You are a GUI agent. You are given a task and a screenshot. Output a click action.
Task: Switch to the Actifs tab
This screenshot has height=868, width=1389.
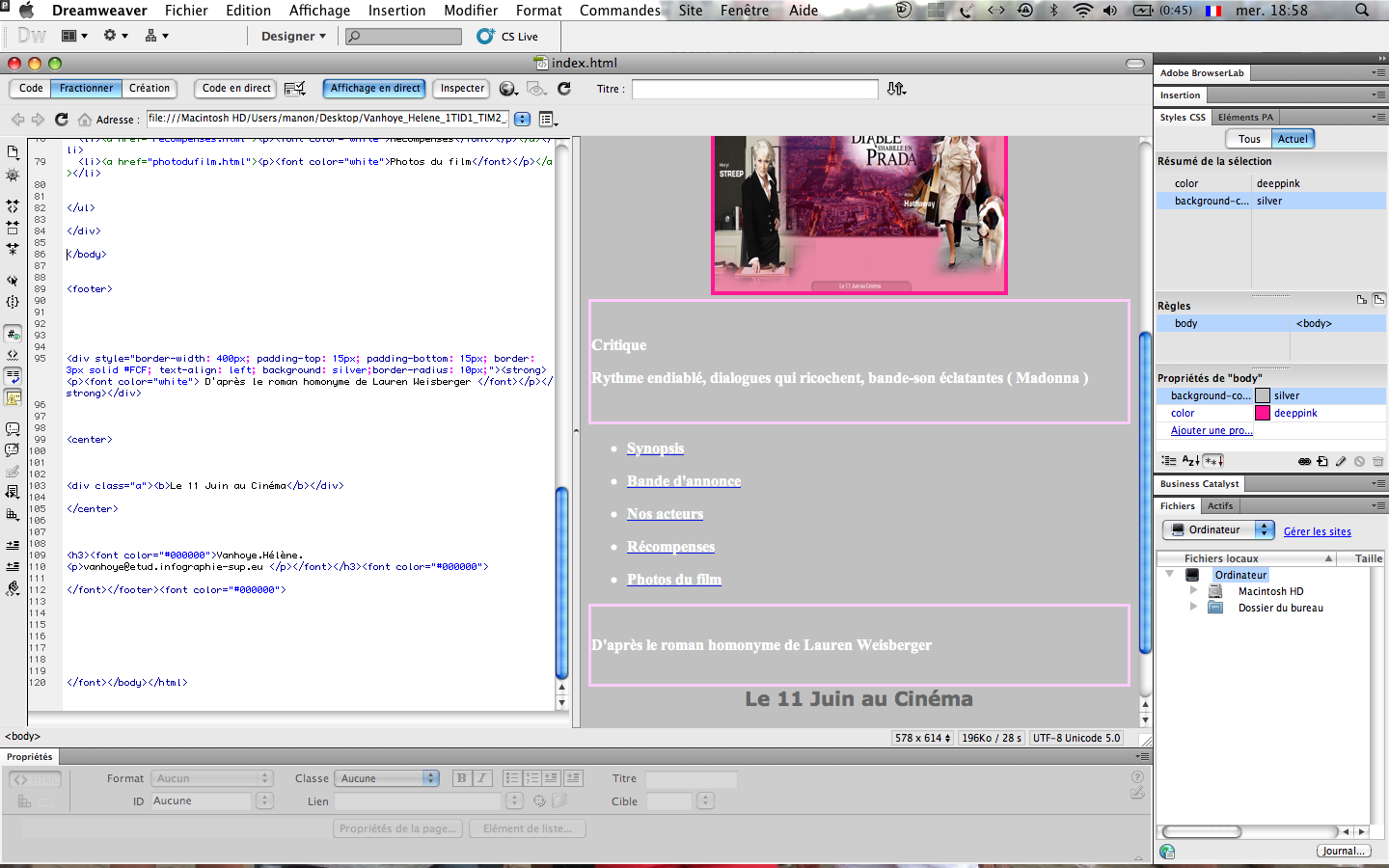pos(1220,506)
